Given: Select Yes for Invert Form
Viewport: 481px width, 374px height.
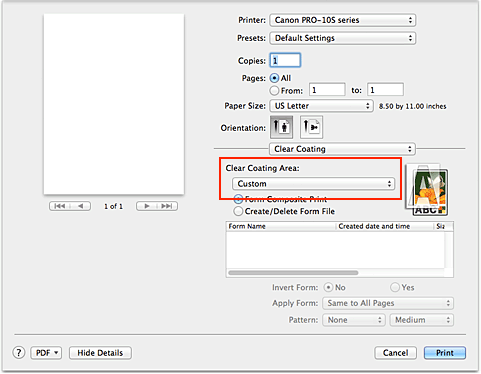Looking at the screenshot, I should coord(395,287).
